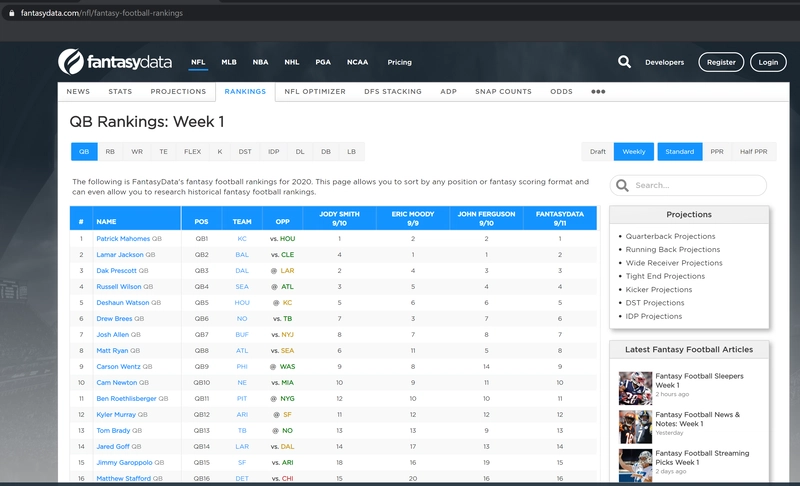The width and height of the screenshot is (800, 486).
Task: Open the Developers link
Action: coord(664,62)
